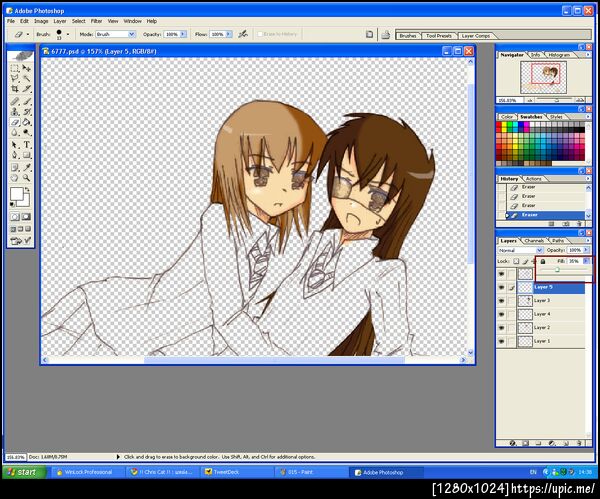
Task: Select the Path Selection tool
Action: pyautogui.click(x=15, y=145)
